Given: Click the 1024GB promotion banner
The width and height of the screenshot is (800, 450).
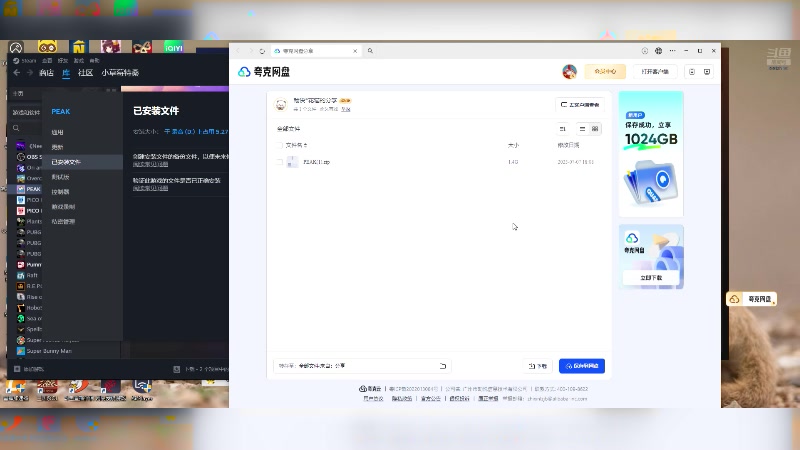Looking at the screenshot, I should point(651,154).
